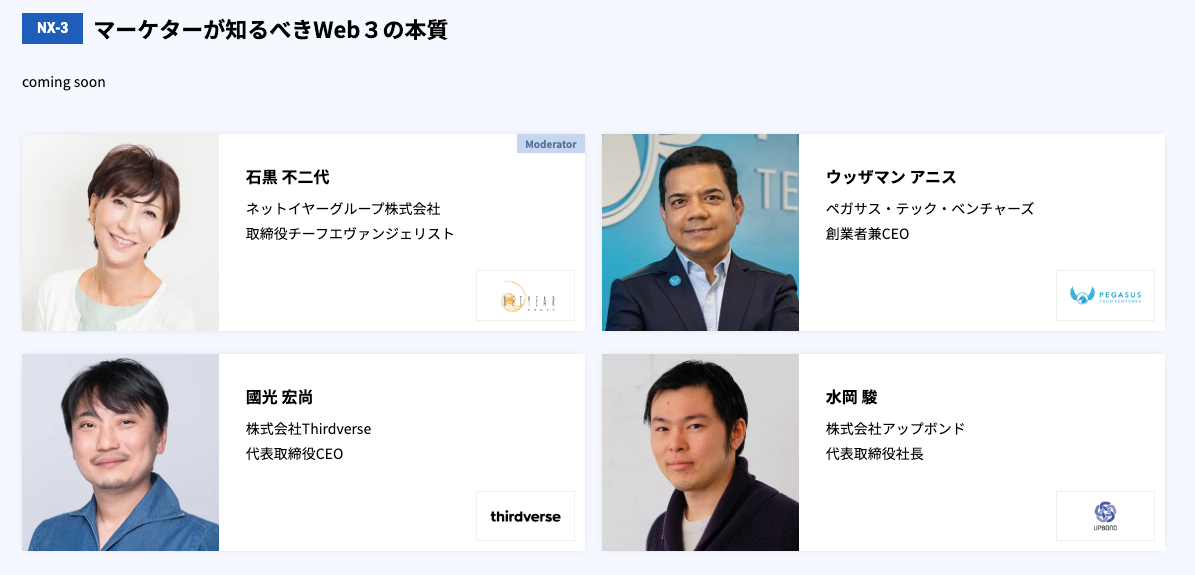Click the 'coming soon' description text
The height and width of the screenshot is (575, 1195).
[64, 82]
